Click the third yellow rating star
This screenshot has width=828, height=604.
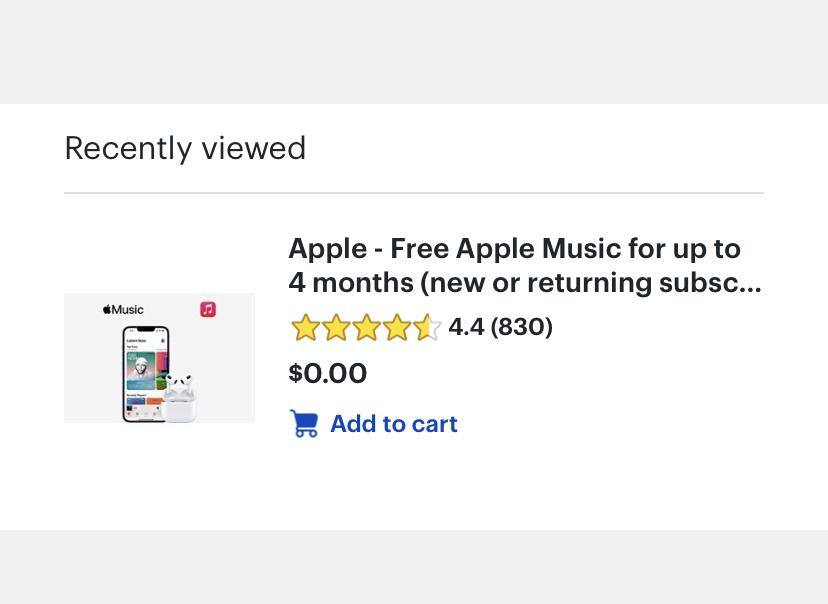point(366,327)
